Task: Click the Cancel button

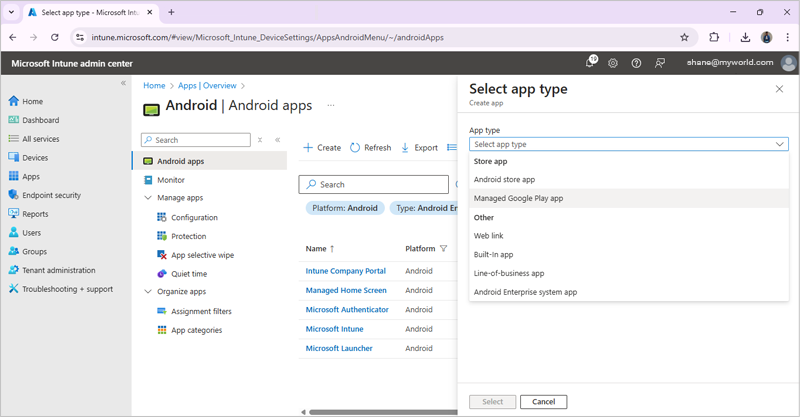Action: [x=544, y=401]
